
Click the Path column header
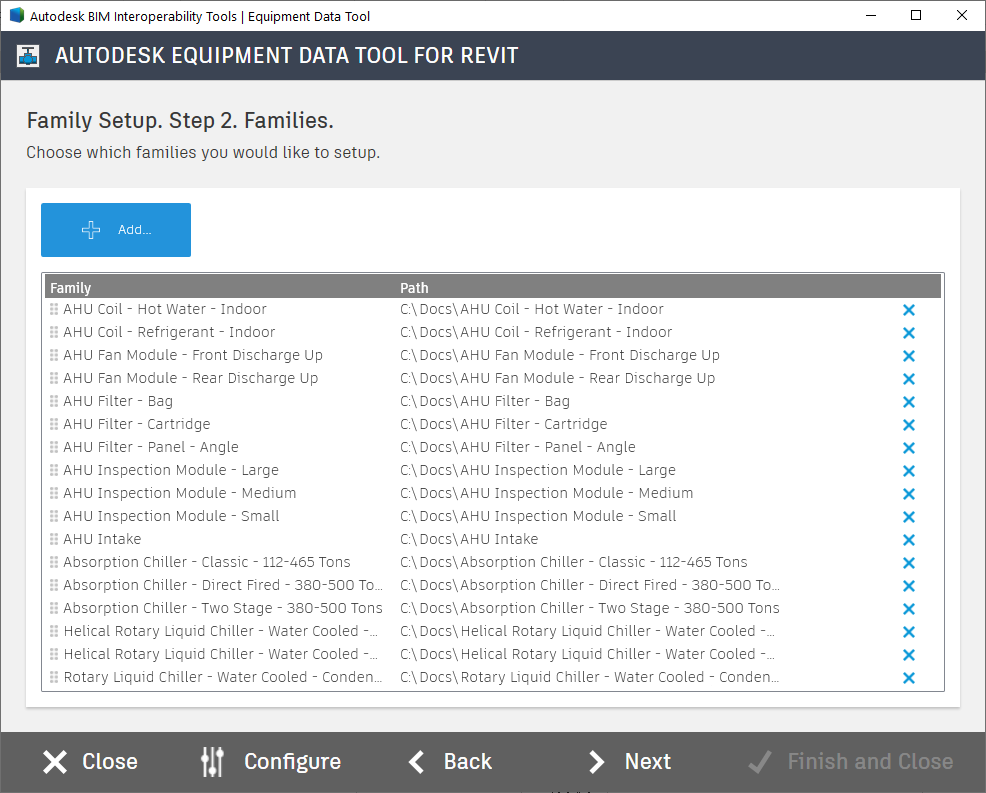click(414, 287)
